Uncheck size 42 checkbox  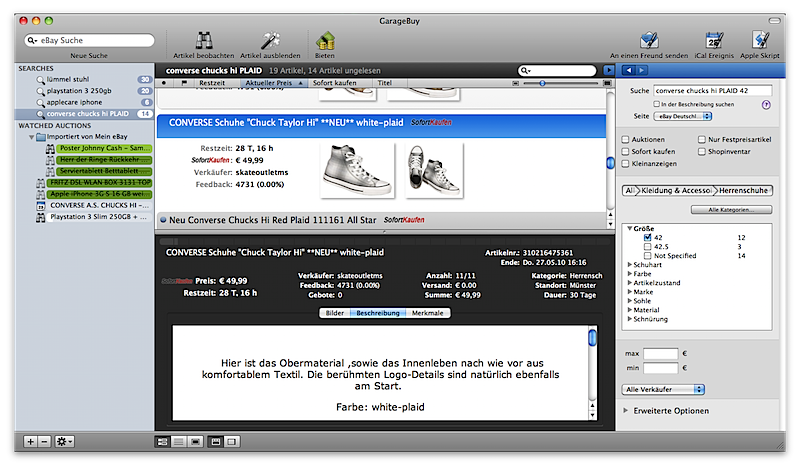647,237
